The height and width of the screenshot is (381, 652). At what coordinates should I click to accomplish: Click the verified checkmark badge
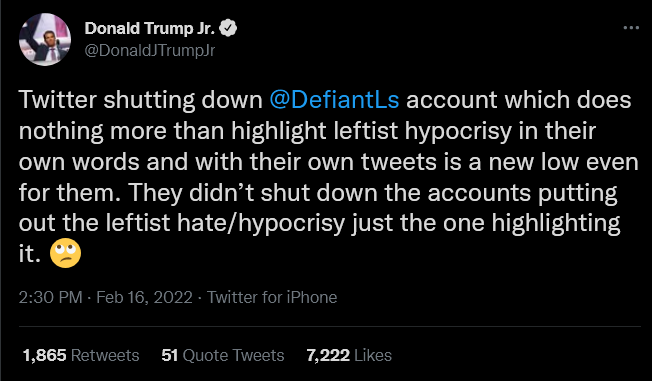point(228,28)
